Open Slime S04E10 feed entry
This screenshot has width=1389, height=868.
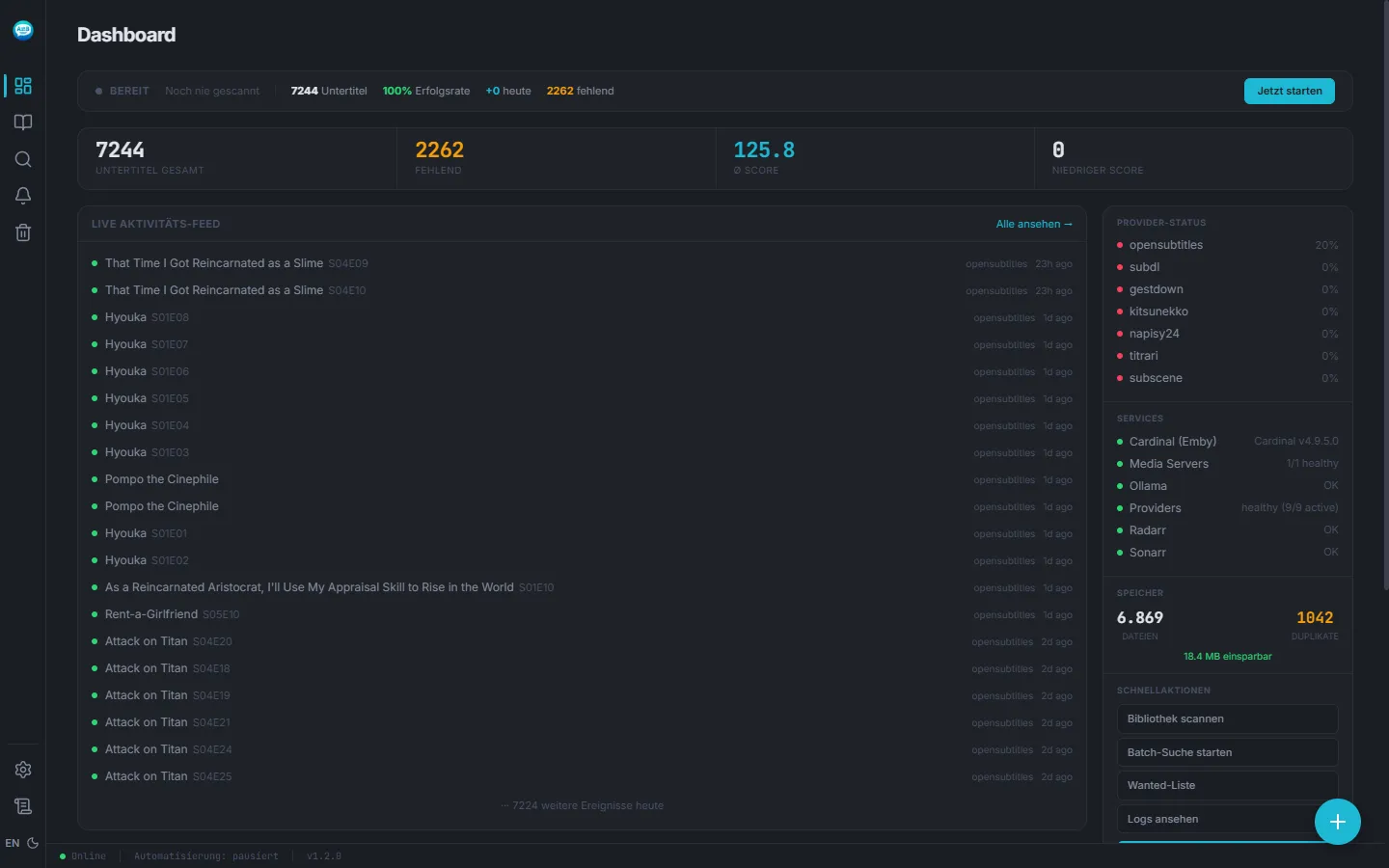pyautogui.click(x=582, y=290)
